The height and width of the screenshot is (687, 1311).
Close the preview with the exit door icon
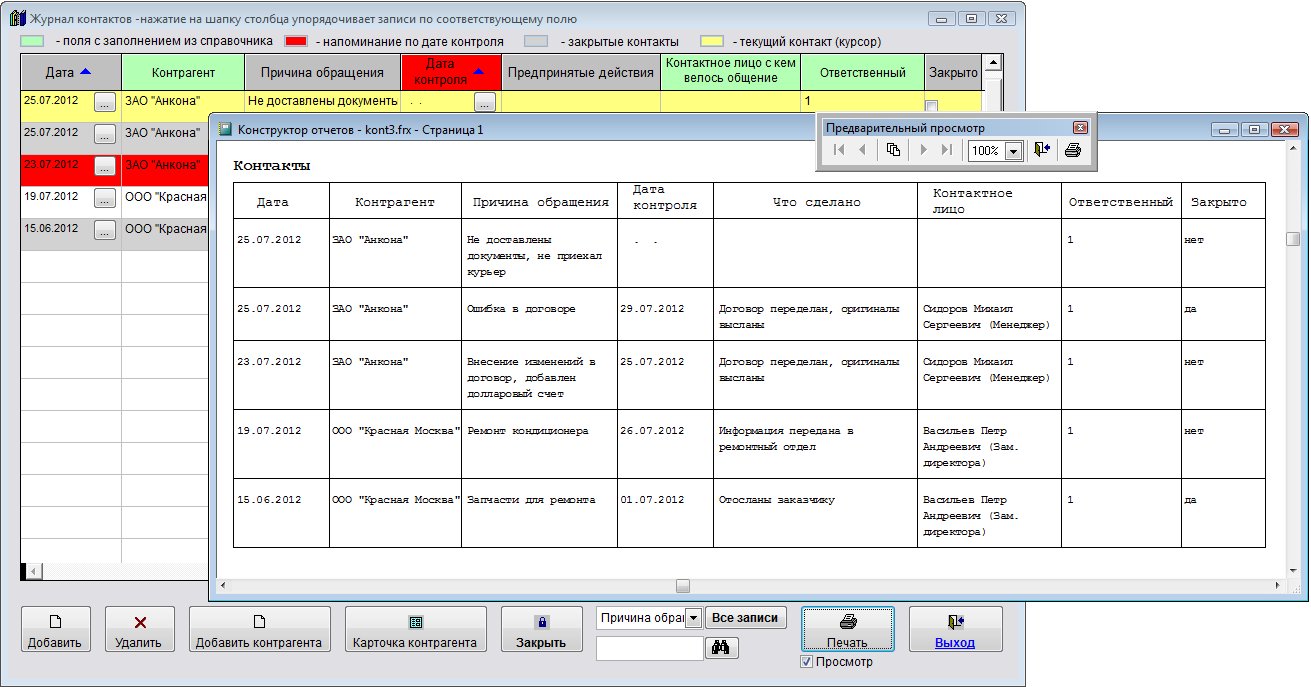(x=1042, y=150)
